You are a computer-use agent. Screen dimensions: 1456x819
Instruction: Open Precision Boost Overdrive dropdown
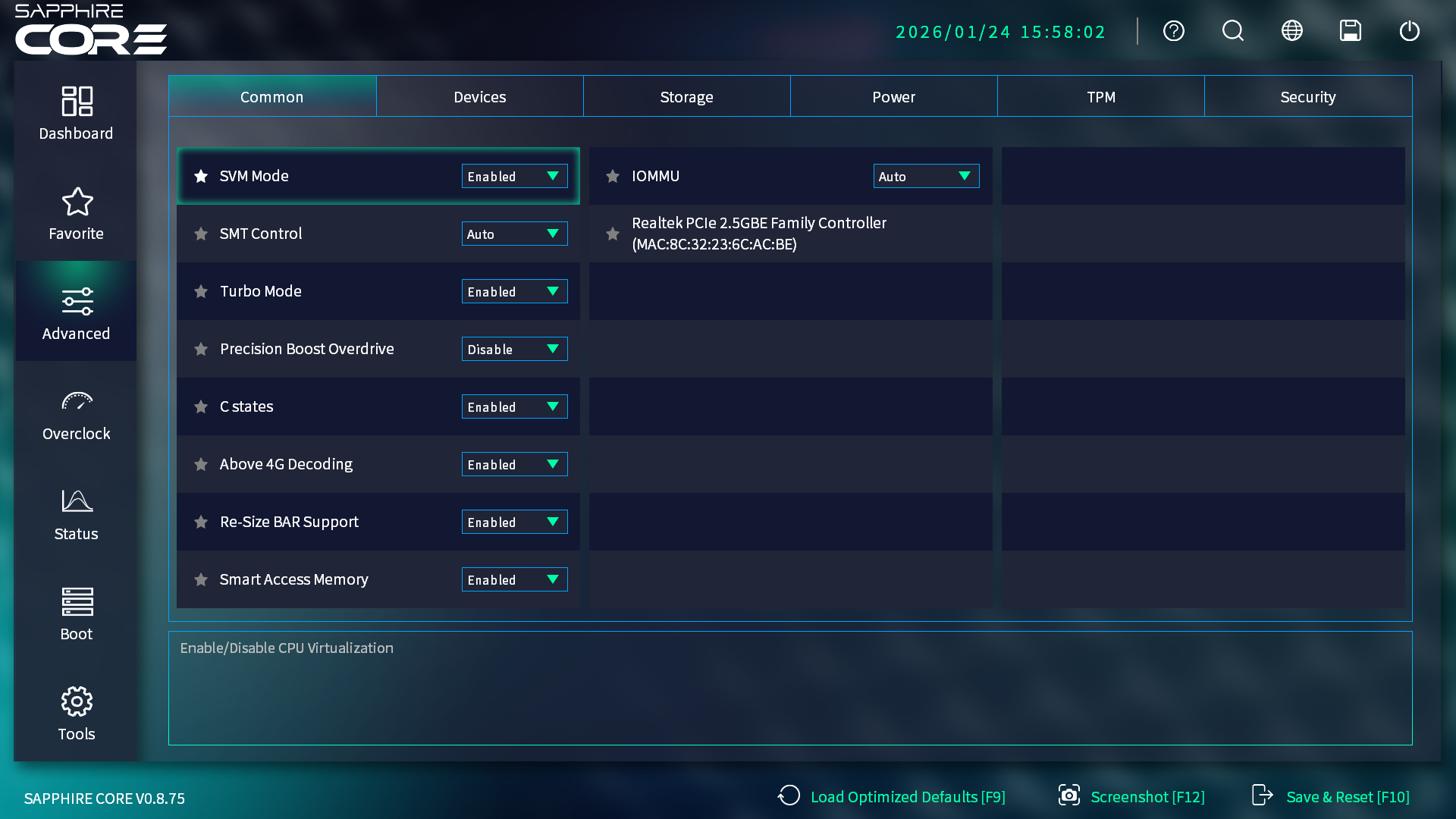514,349
